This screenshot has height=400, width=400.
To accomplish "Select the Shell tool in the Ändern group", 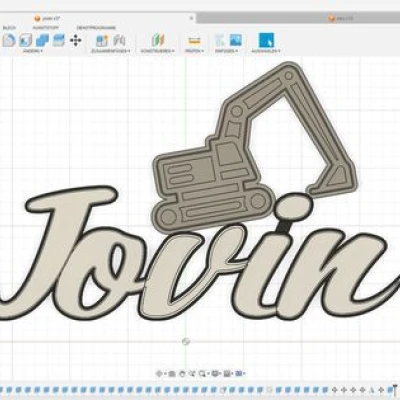I will [25, 40].
